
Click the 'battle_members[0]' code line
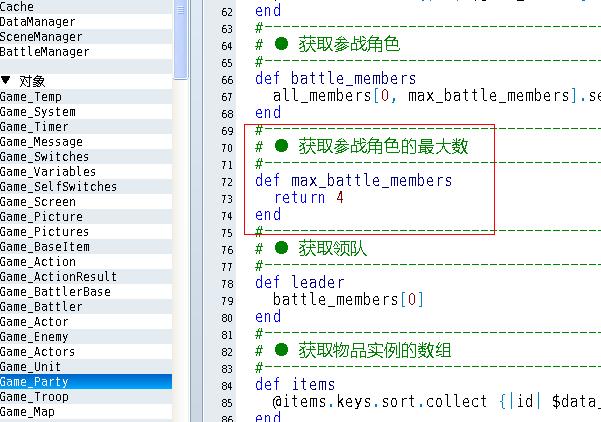[348, 299]
